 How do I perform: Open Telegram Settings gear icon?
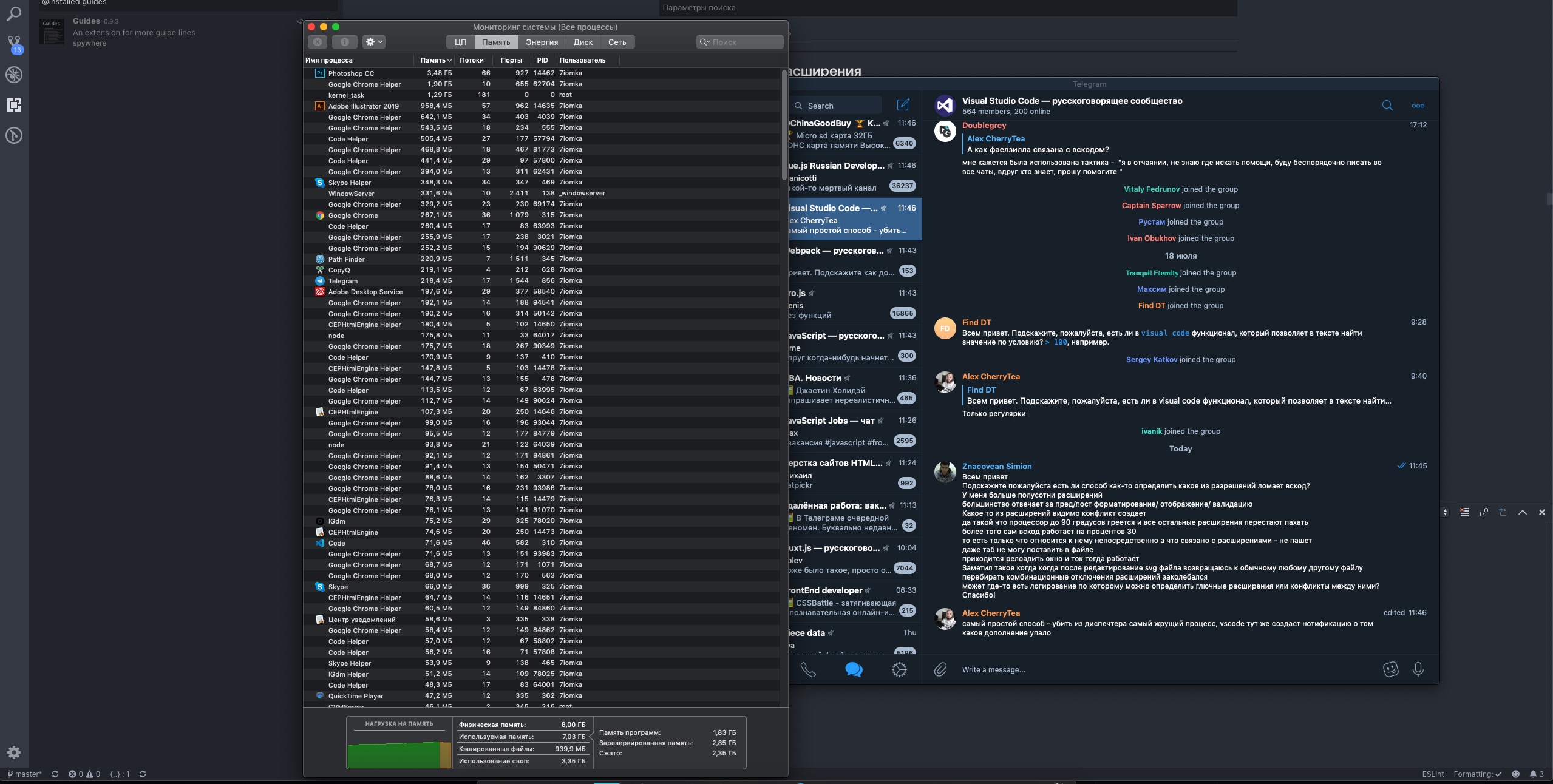[x=899, y=669]
